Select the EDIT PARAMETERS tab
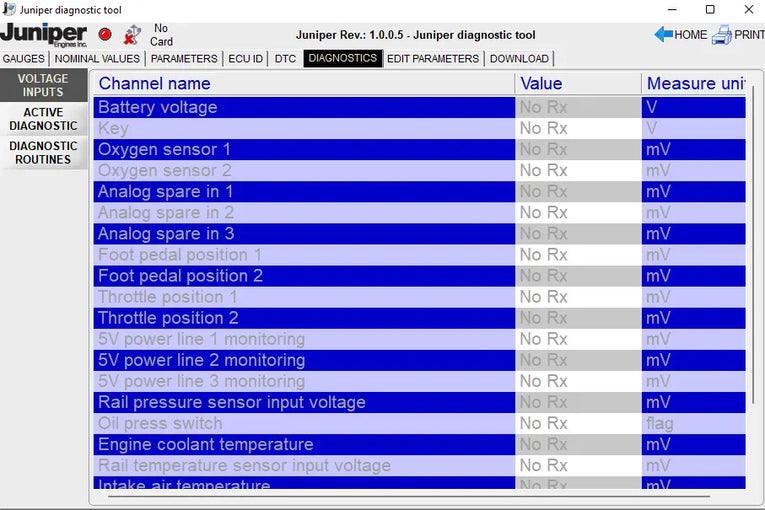The width and height of the screenshot is (765, 510). 433,59
